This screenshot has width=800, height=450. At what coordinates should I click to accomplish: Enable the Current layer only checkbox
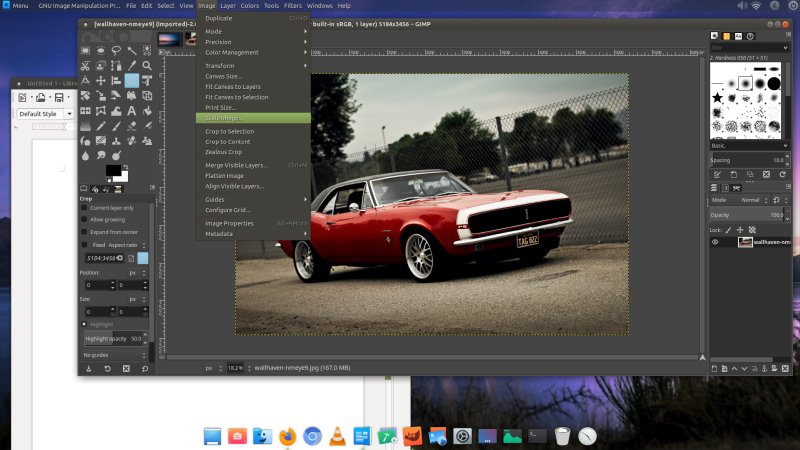tap(85, 208)
